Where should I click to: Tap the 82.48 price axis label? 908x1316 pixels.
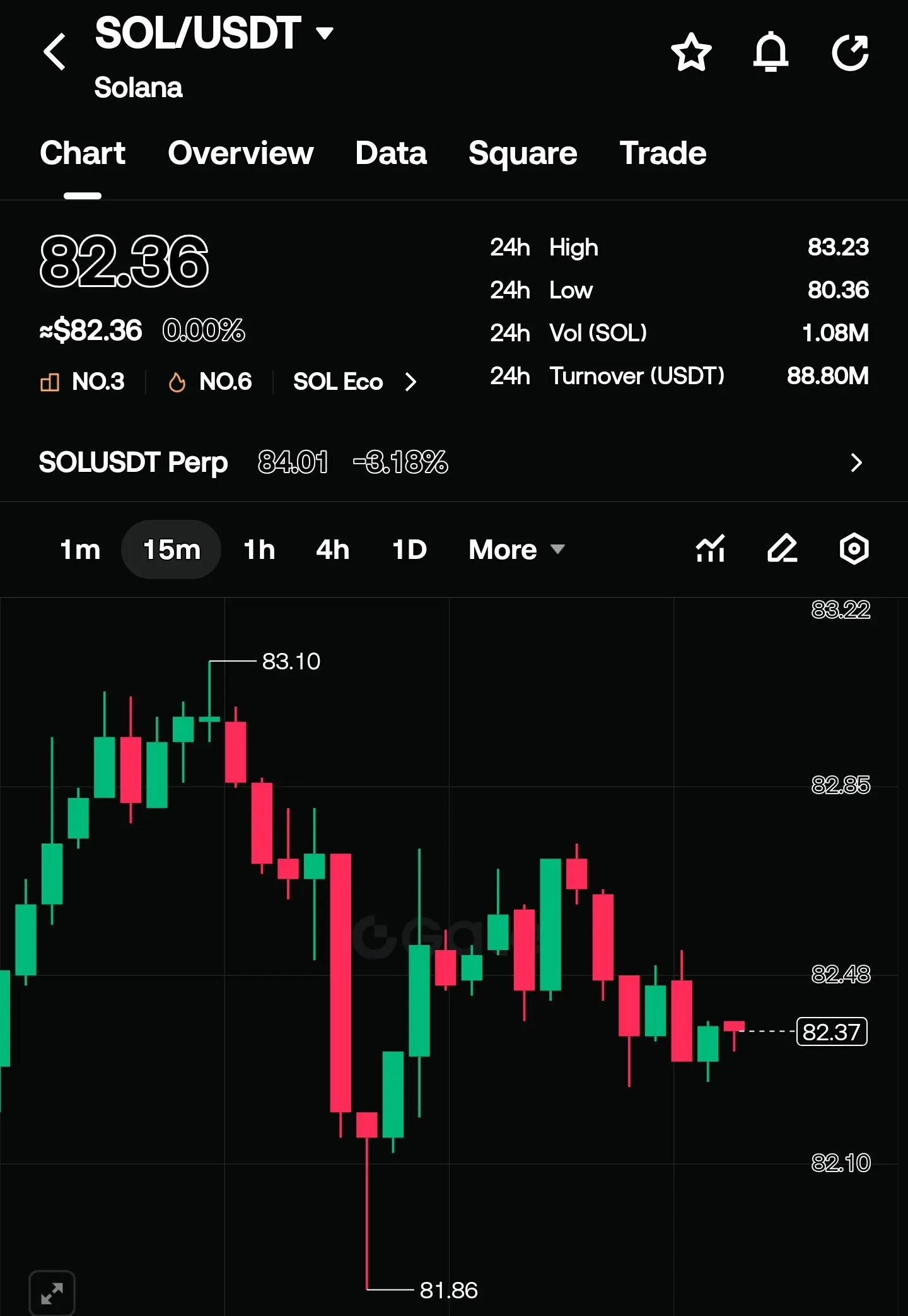click(x=841, y=974)
